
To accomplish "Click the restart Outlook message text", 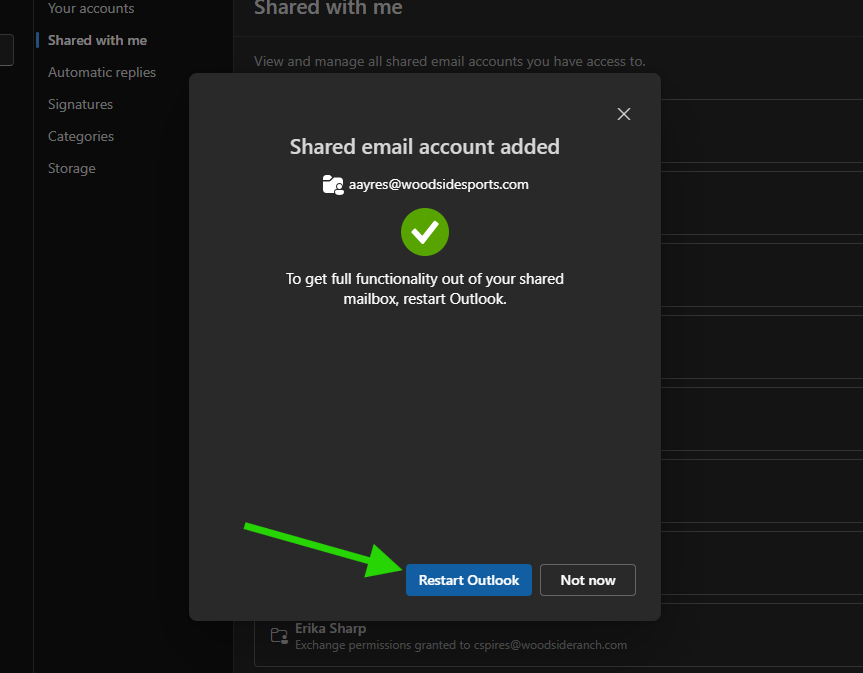I will coord(424,288).
